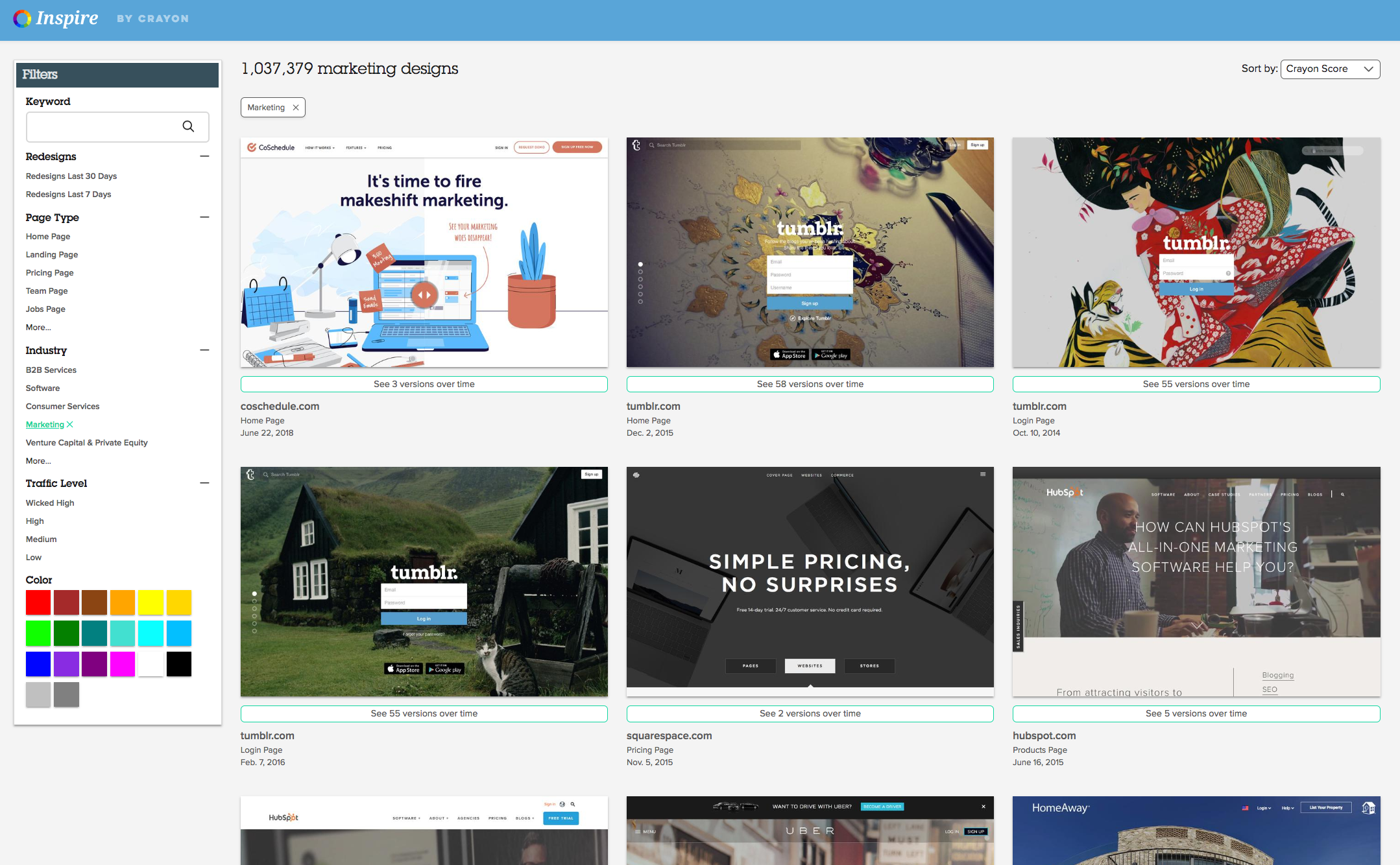Pick the red color swatch
This screenshot has height=865, width=1400.
tap(38, 602)
